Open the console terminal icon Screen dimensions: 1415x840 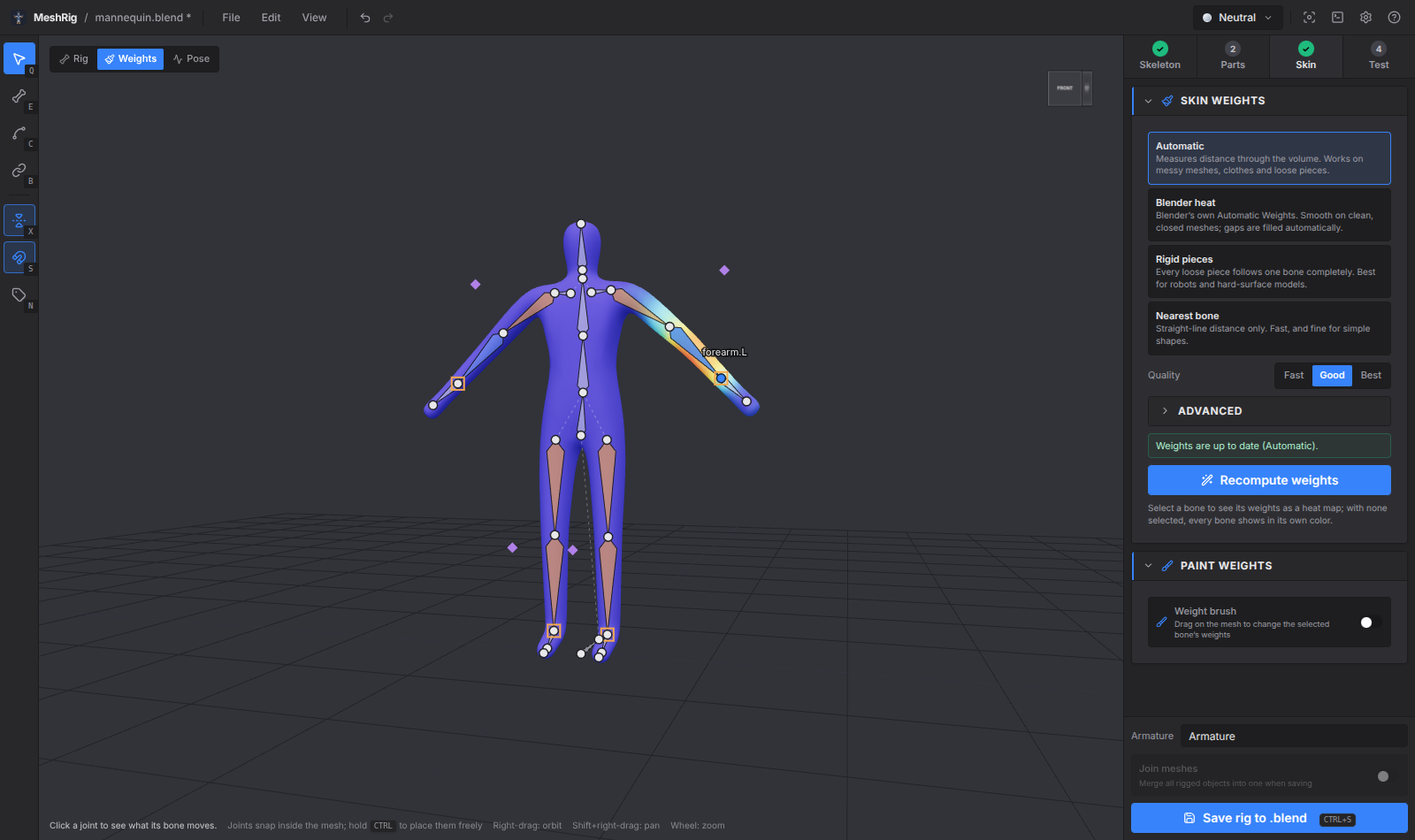tap(1338, 18)
